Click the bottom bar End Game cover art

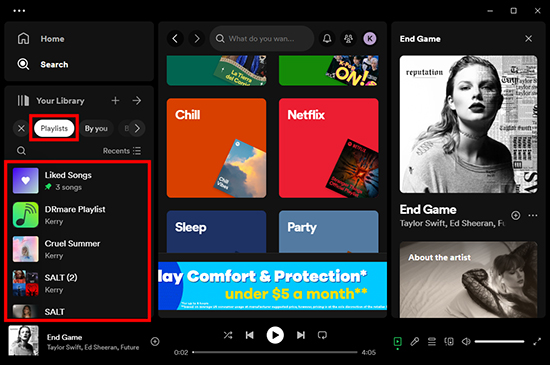coord(24,340)
